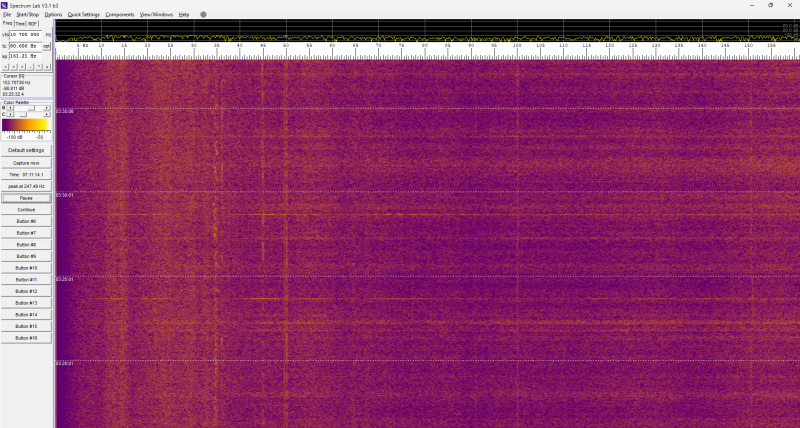This screenshot has height=428, width=800.
Task: Open the Start/Stop menu
Action: point(27,15)
